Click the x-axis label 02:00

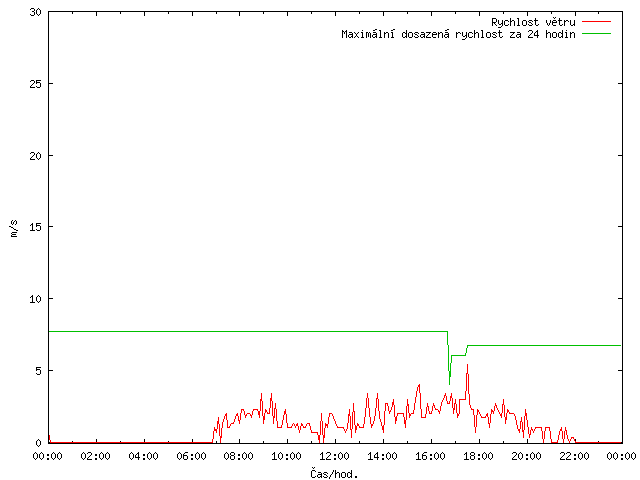[96, 456]
